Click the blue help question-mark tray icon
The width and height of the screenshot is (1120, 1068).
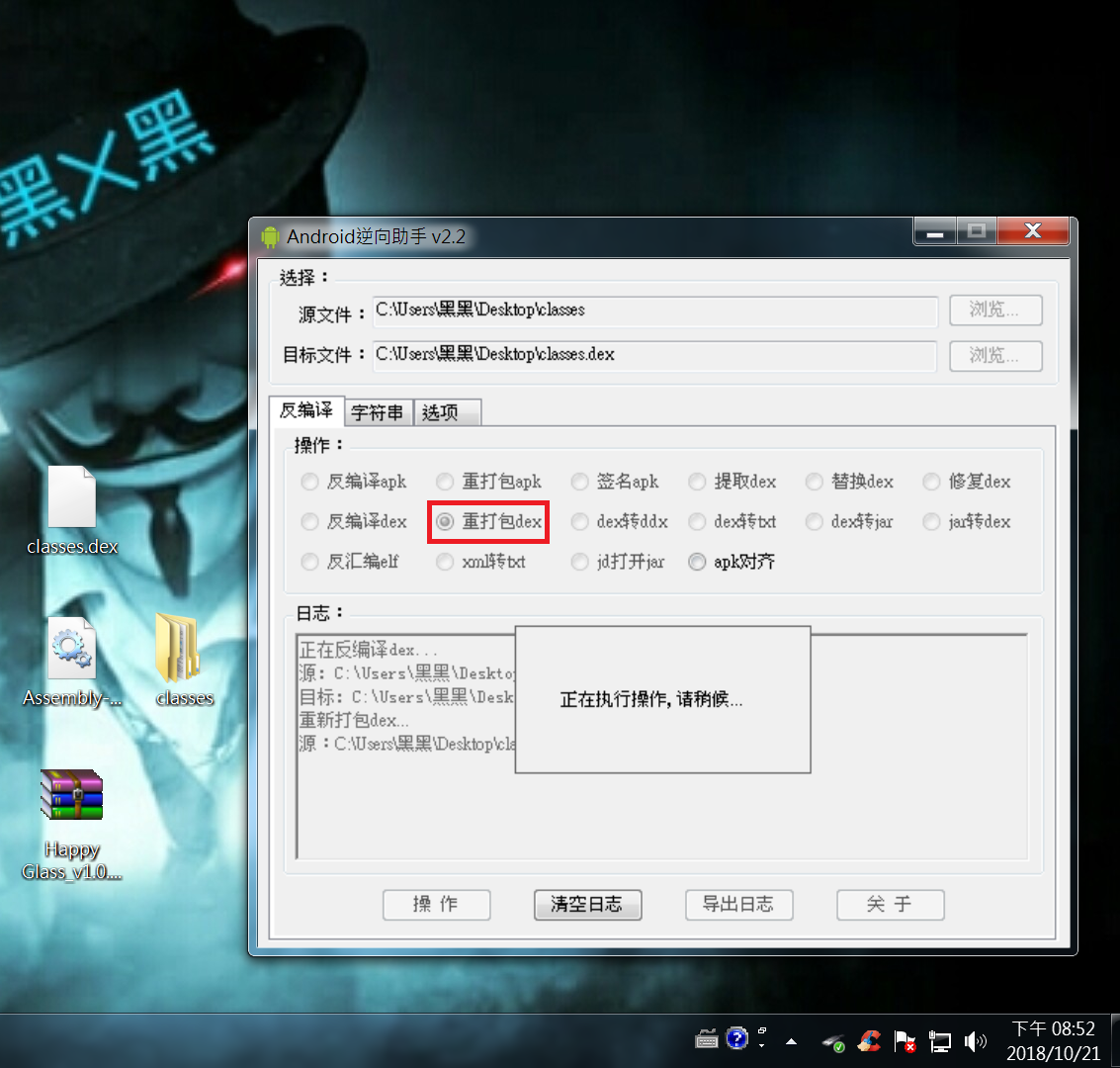tap(736, 1038)
